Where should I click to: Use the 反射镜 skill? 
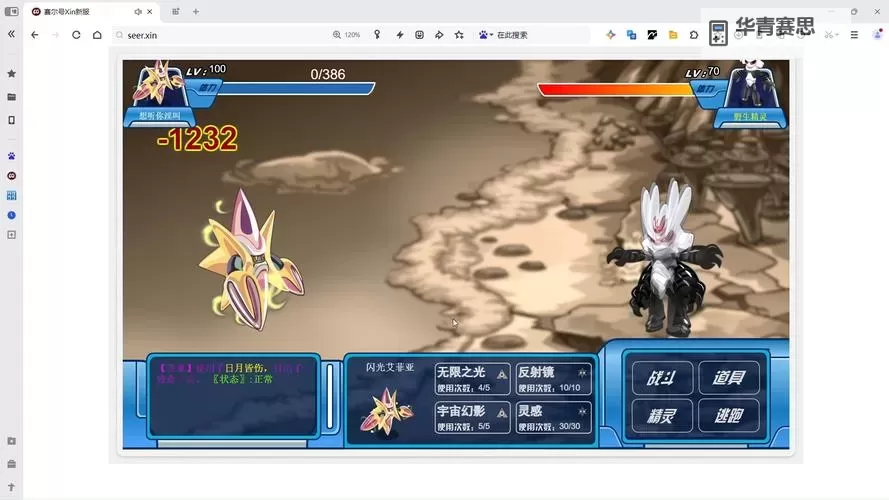[553, 378]
